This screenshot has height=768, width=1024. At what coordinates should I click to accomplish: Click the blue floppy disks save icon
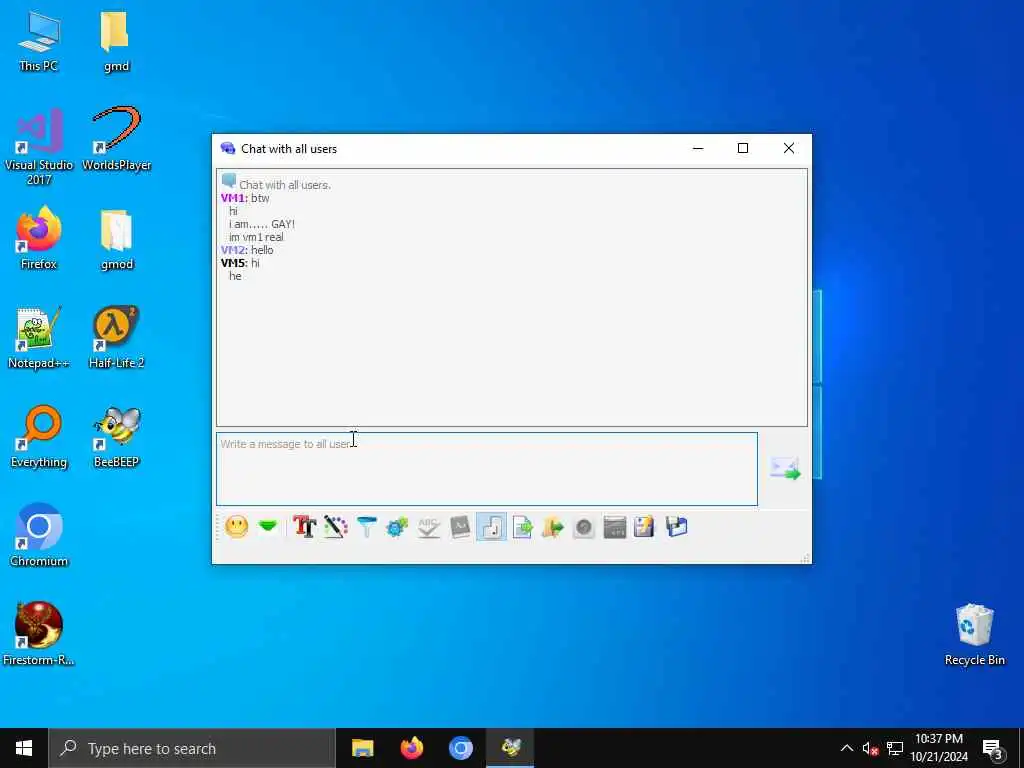coord(677,526)
